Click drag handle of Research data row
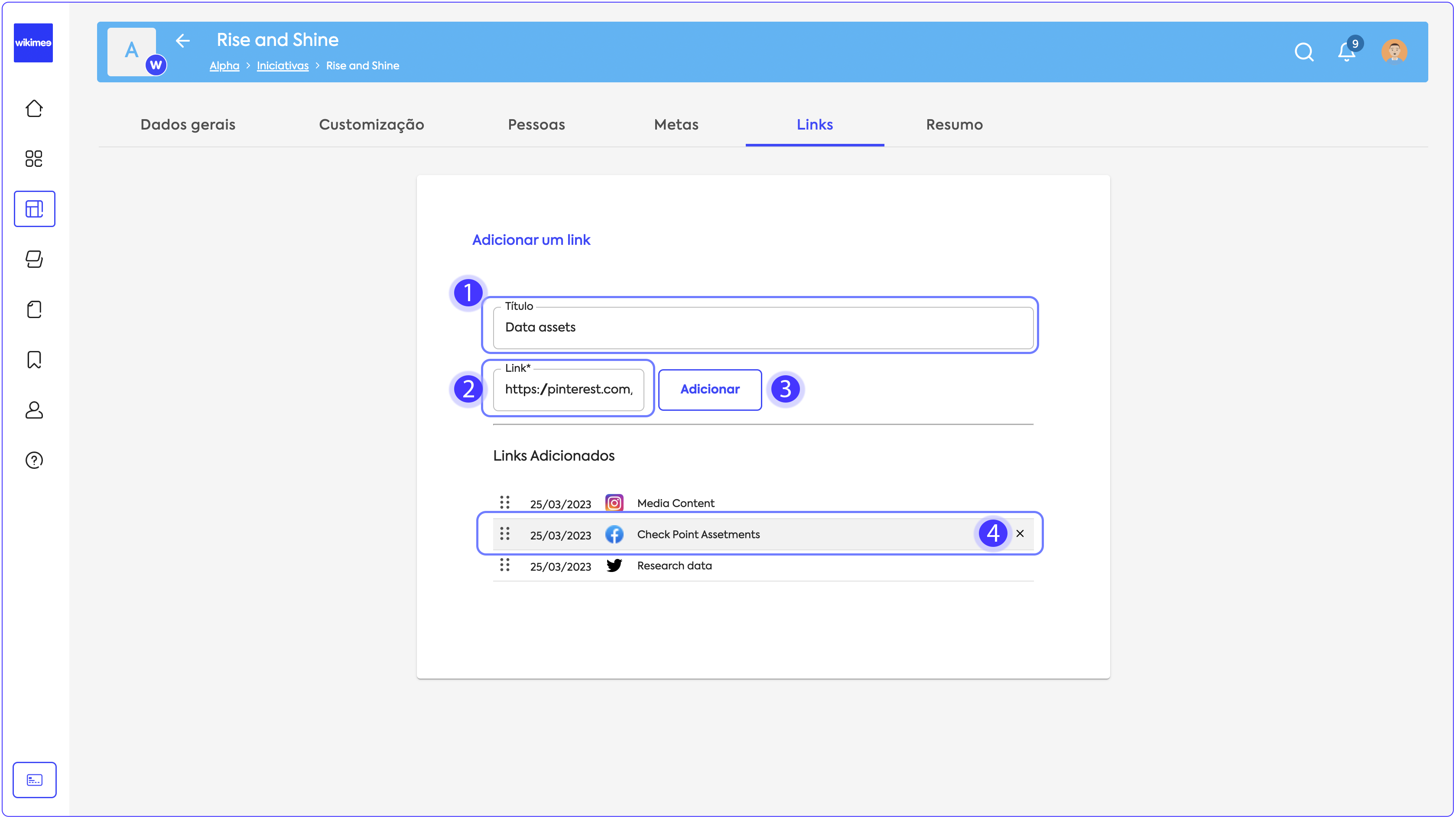 click(x=504, y=565)
